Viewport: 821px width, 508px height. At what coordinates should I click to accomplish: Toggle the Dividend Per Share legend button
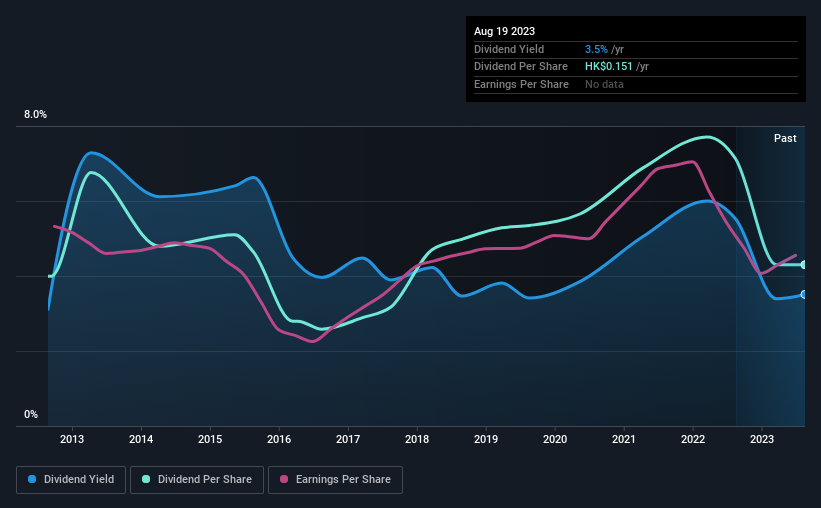(x=197, y=480)
